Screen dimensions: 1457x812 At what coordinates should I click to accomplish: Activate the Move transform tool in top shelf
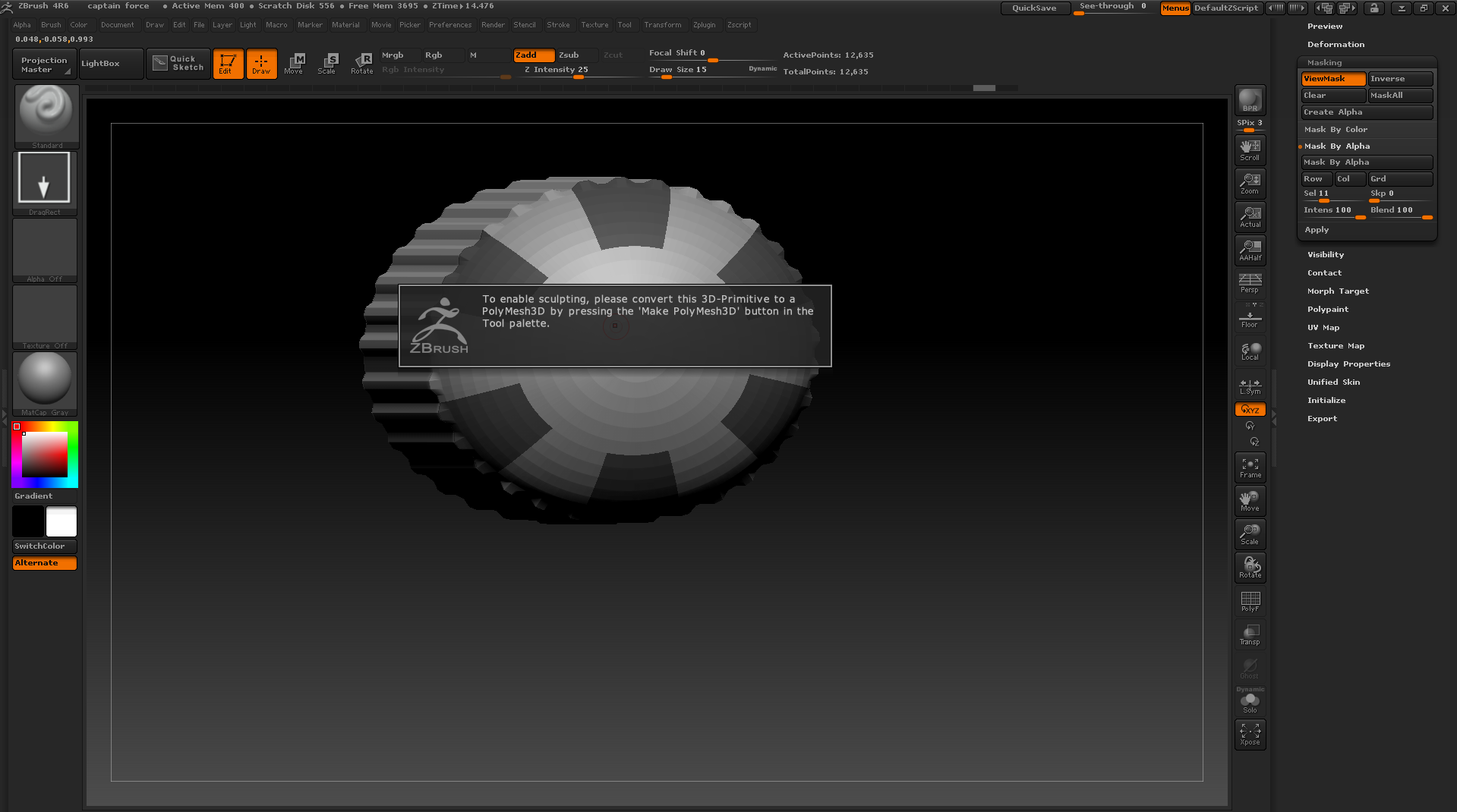point(294,64)
